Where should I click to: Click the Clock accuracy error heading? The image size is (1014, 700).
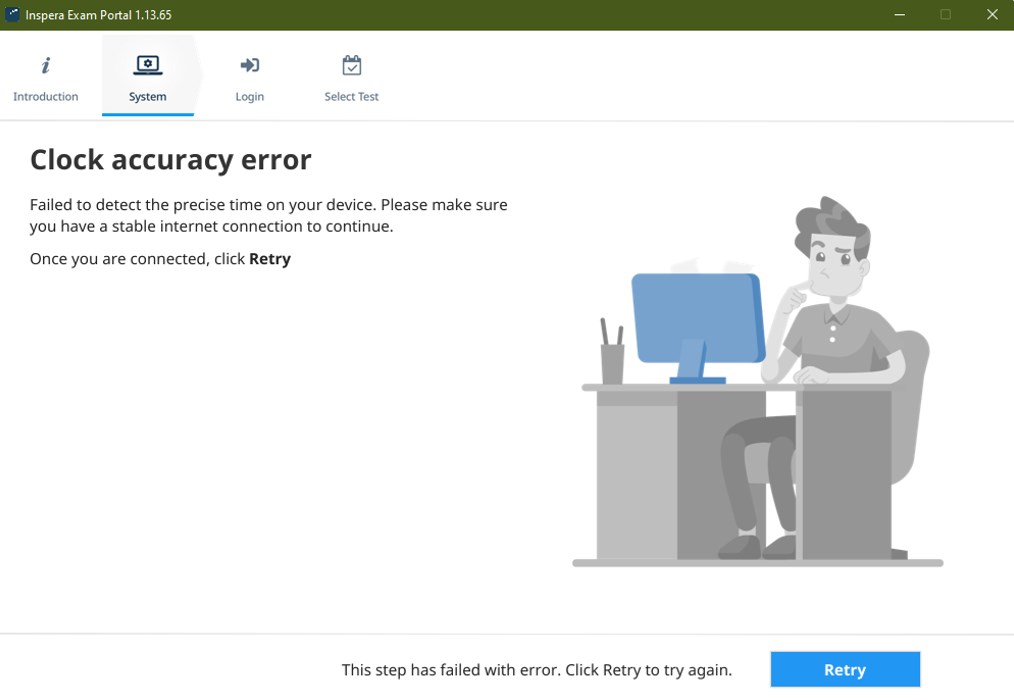coord(170,159)
